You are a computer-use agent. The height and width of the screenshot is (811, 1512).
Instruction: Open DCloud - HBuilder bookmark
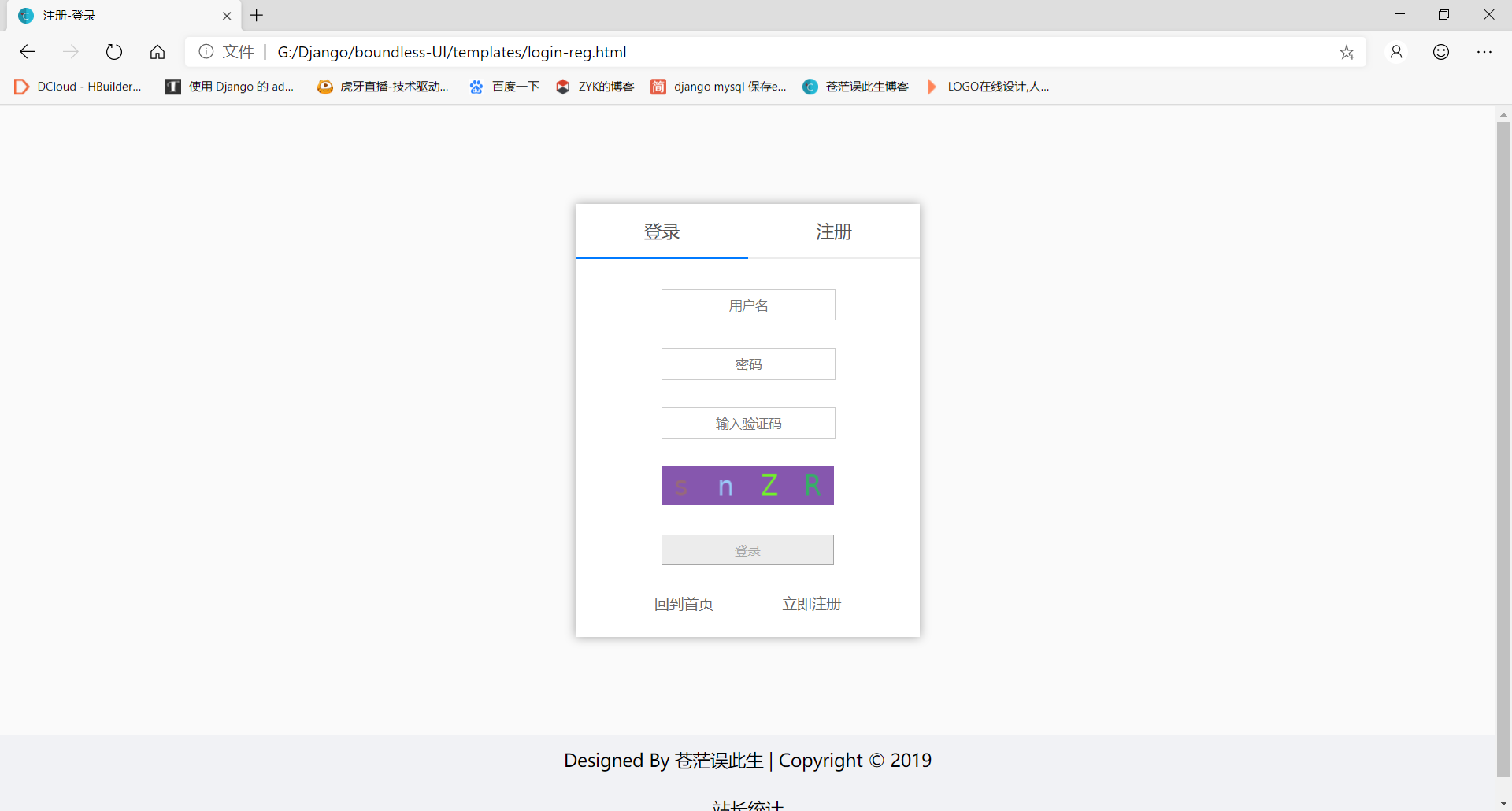pyautogui.click(x=78, y=87)
